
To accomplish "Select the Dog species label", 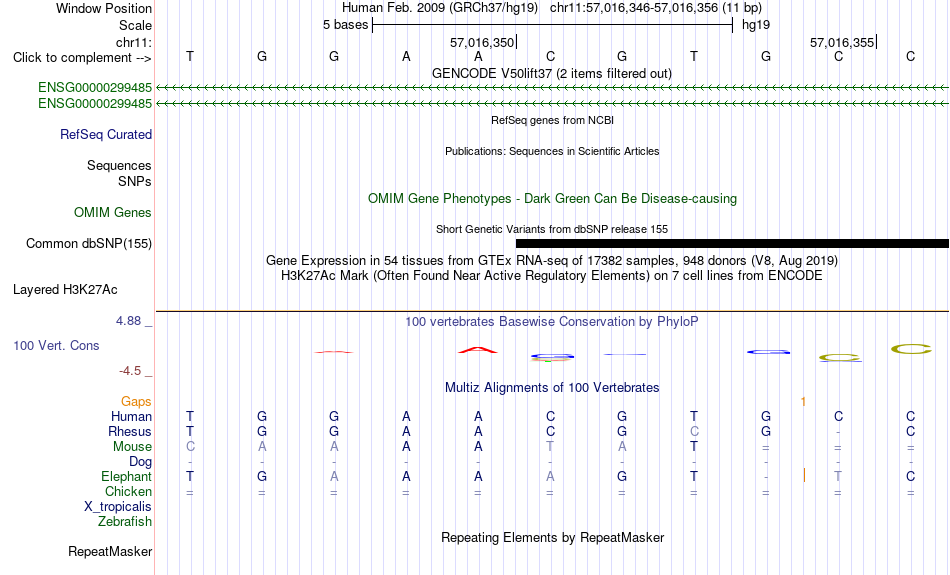I will (x=141, y=462).
